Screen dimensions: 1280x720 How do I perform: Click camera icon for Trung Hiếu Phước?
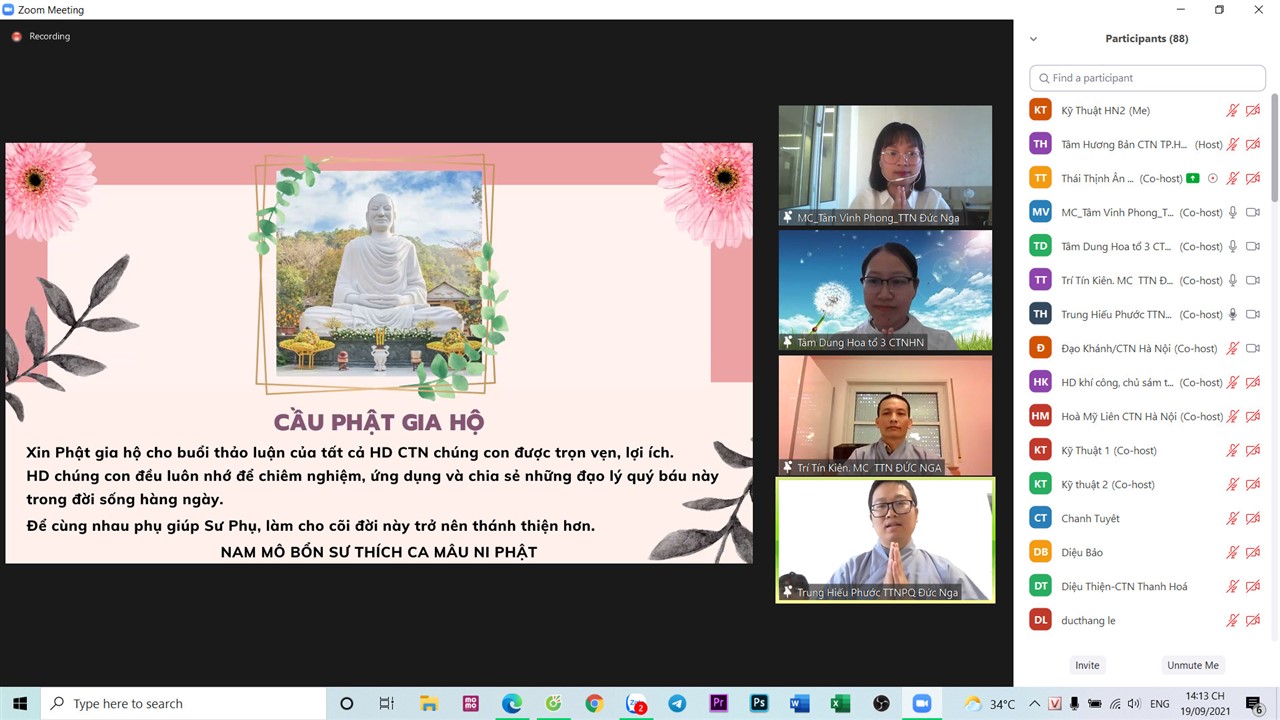(x=1253, y=315)
